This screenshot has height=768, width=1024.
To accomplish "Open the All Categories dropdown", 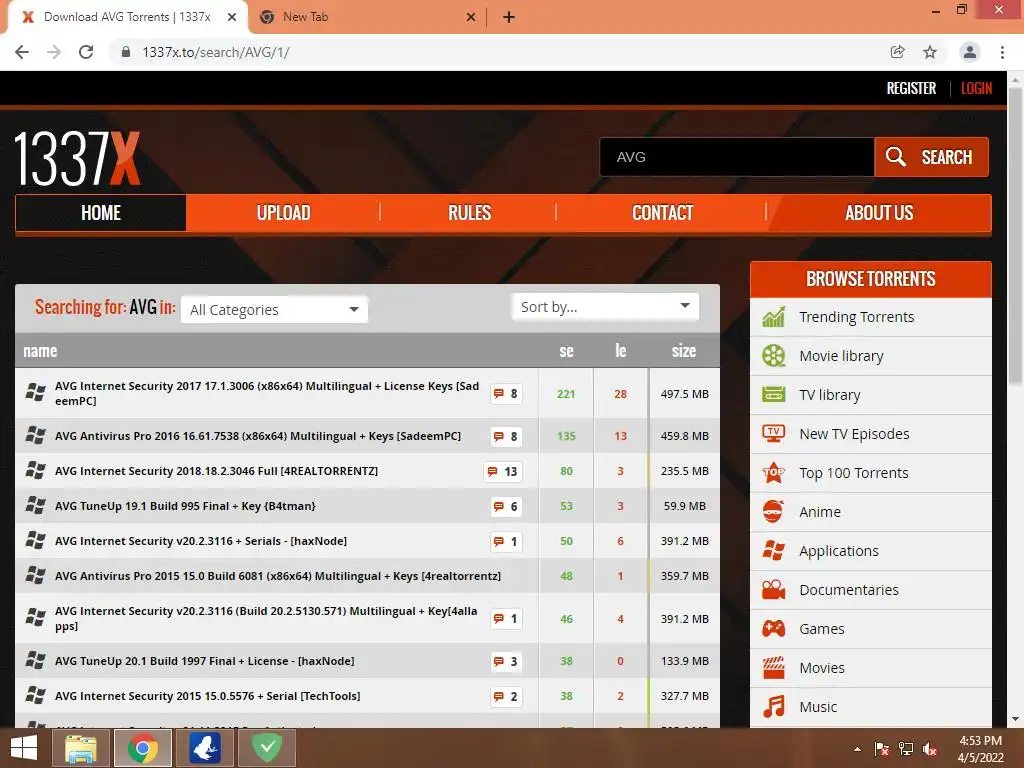I will (274, 310).
